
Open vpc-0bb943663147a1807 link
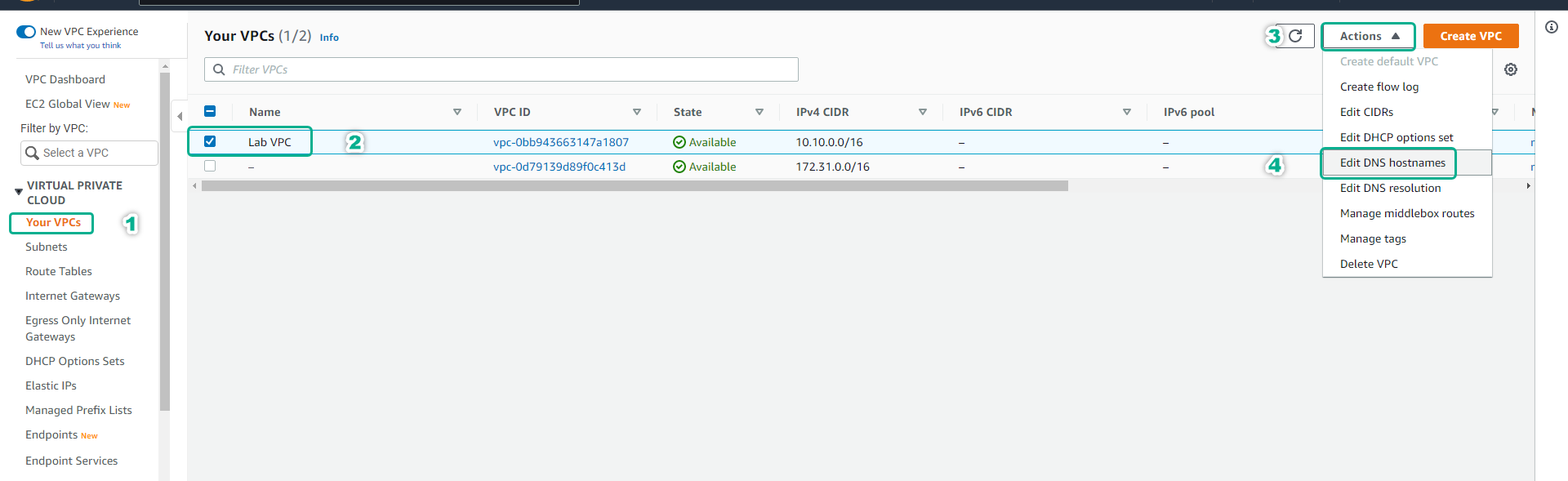point(561,142)
